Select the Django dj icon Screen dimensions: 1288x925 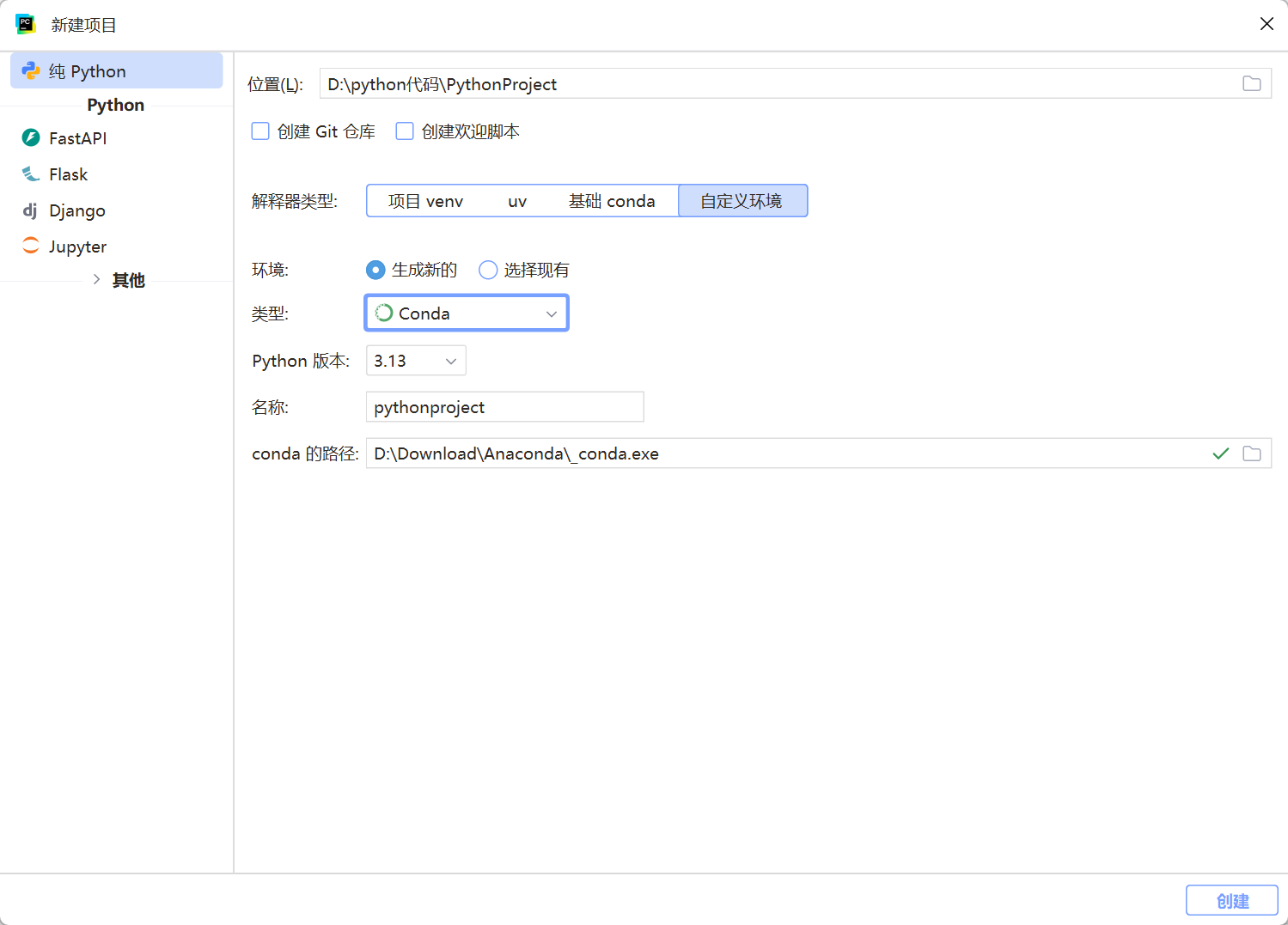(x=31, y=210)
